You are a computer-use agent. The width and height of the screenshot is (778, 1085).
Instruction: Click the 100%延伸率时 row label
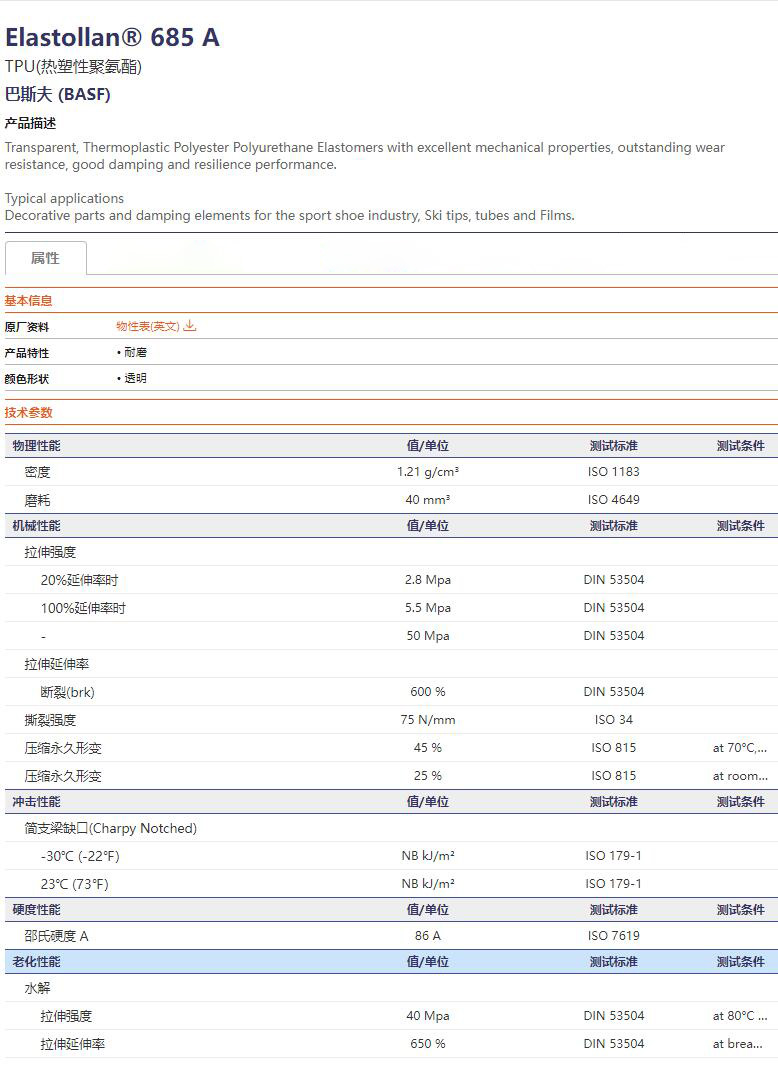(83, 608)
